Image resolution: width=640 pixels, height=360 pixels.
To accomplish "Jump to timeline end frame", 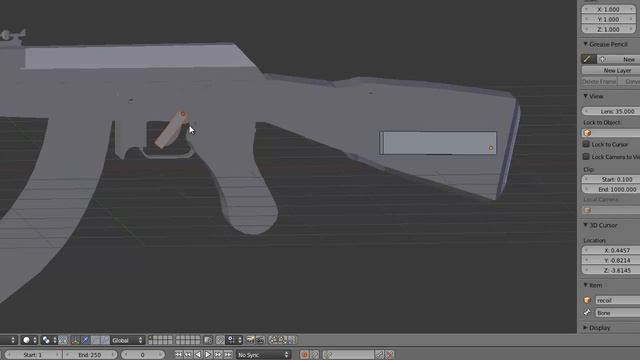I will click(x=228, y=355).
